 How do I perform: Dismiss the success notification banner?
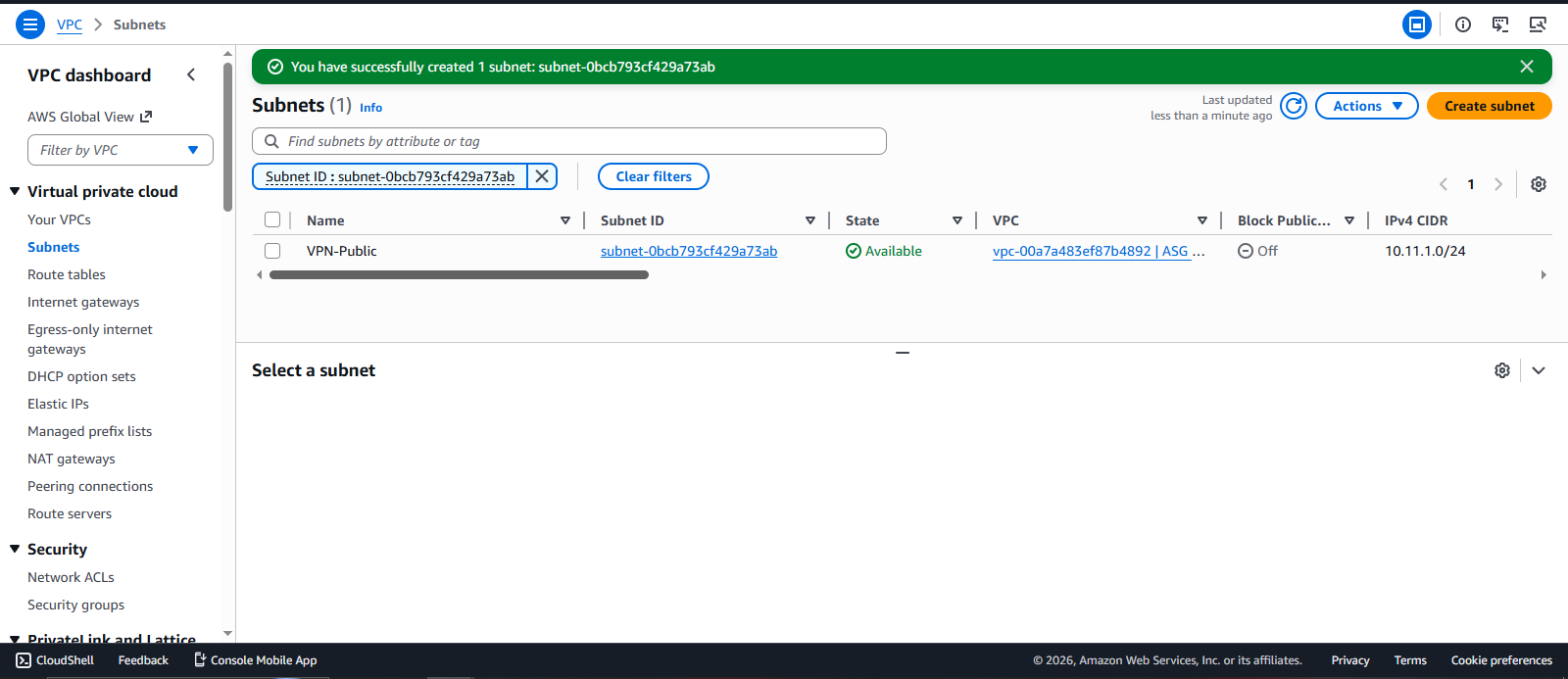(x=1527, y=67)
